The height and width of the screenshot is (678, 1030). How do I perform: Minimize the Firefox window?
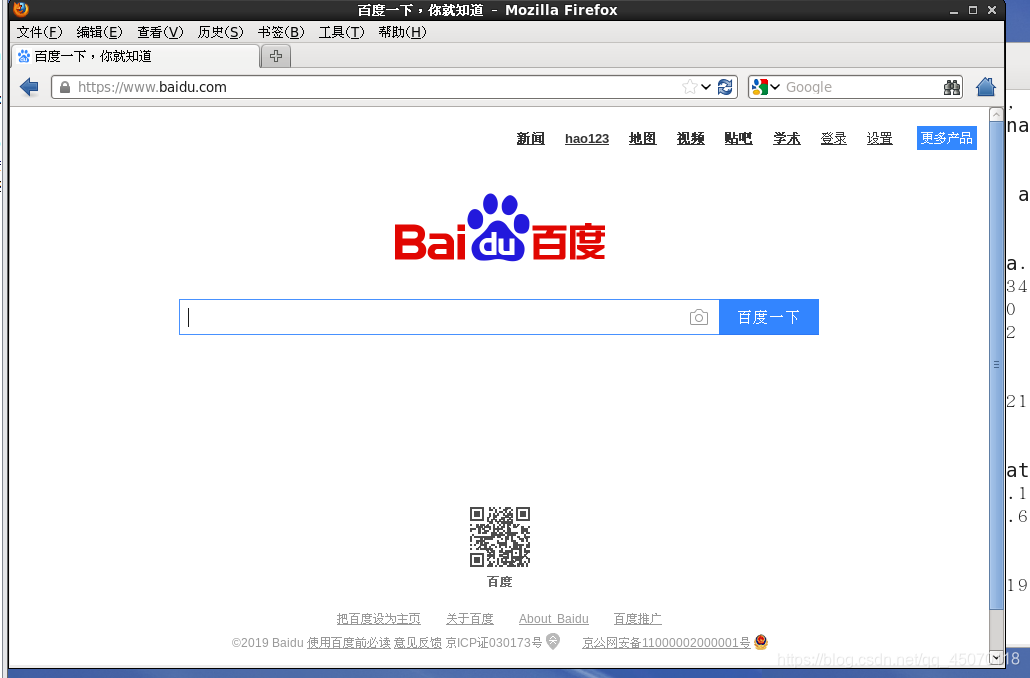click(x=954, y=11)
